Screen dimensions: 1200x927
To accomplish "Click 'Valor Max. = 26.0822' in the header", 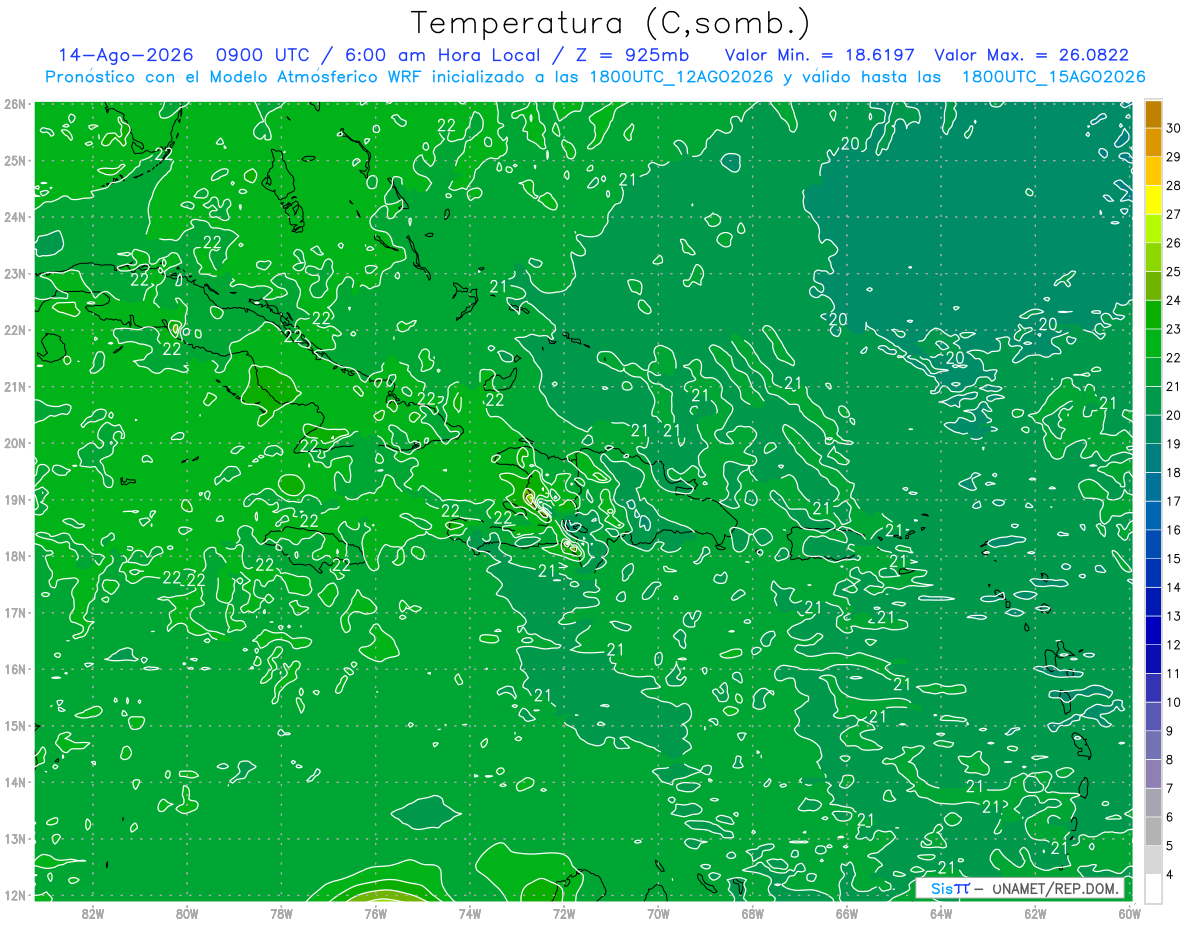I will (x=1032, y=56).
